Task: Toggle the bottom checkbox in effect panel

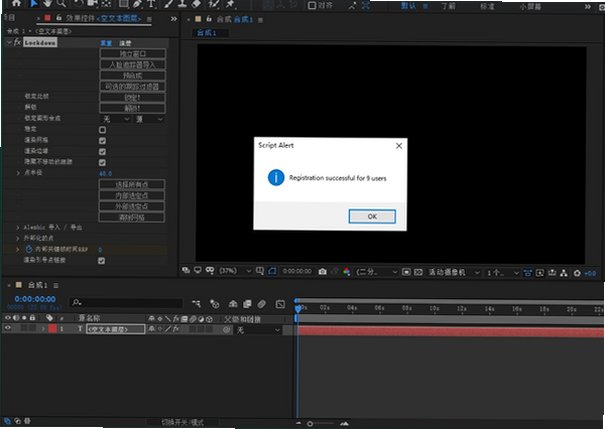Action: [101, 261]
